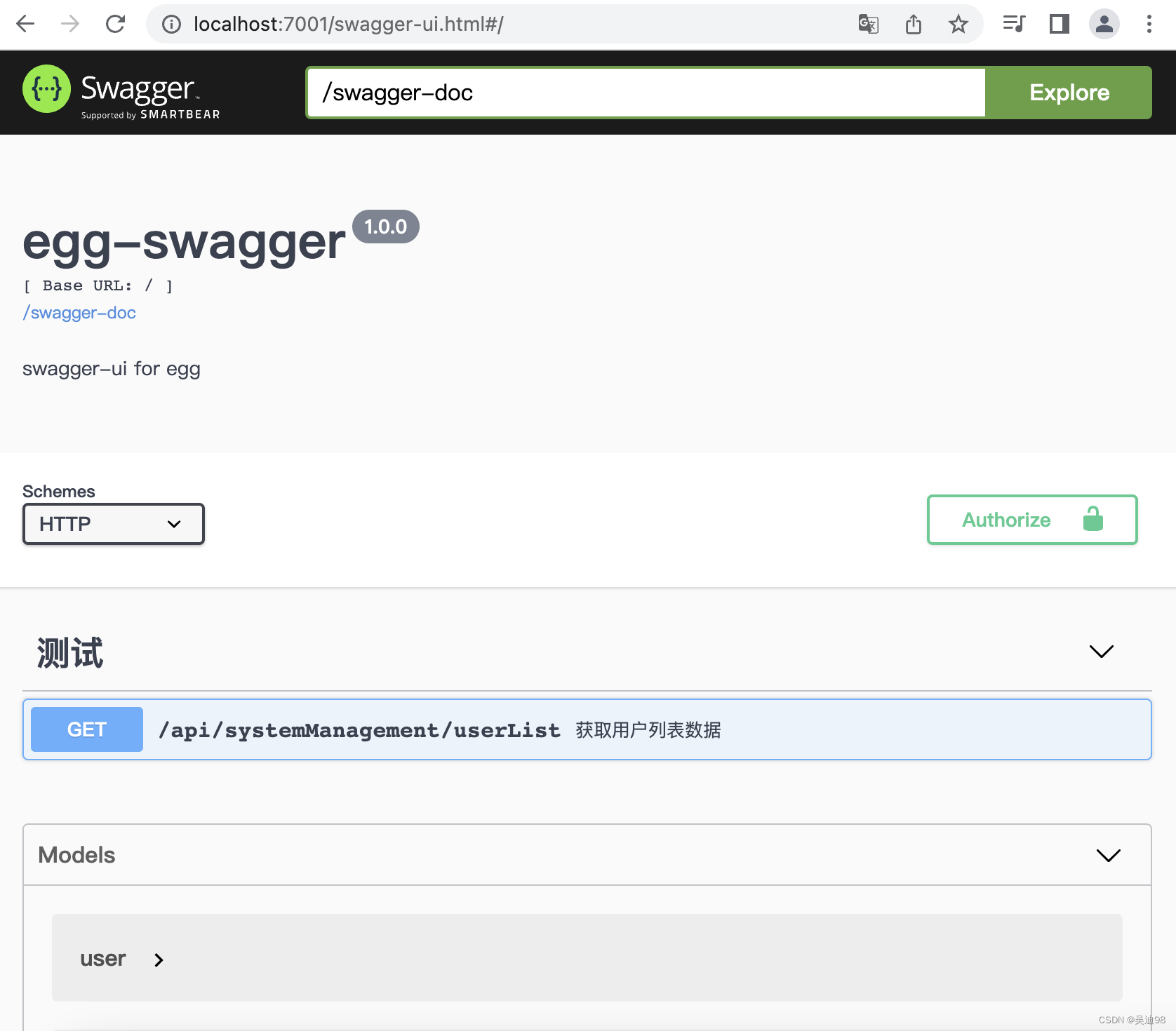The width and height of the screenshot is (1176, 1031).
Task: Focus the /swagger-doc input field
Action: click(x=646, y=93)
